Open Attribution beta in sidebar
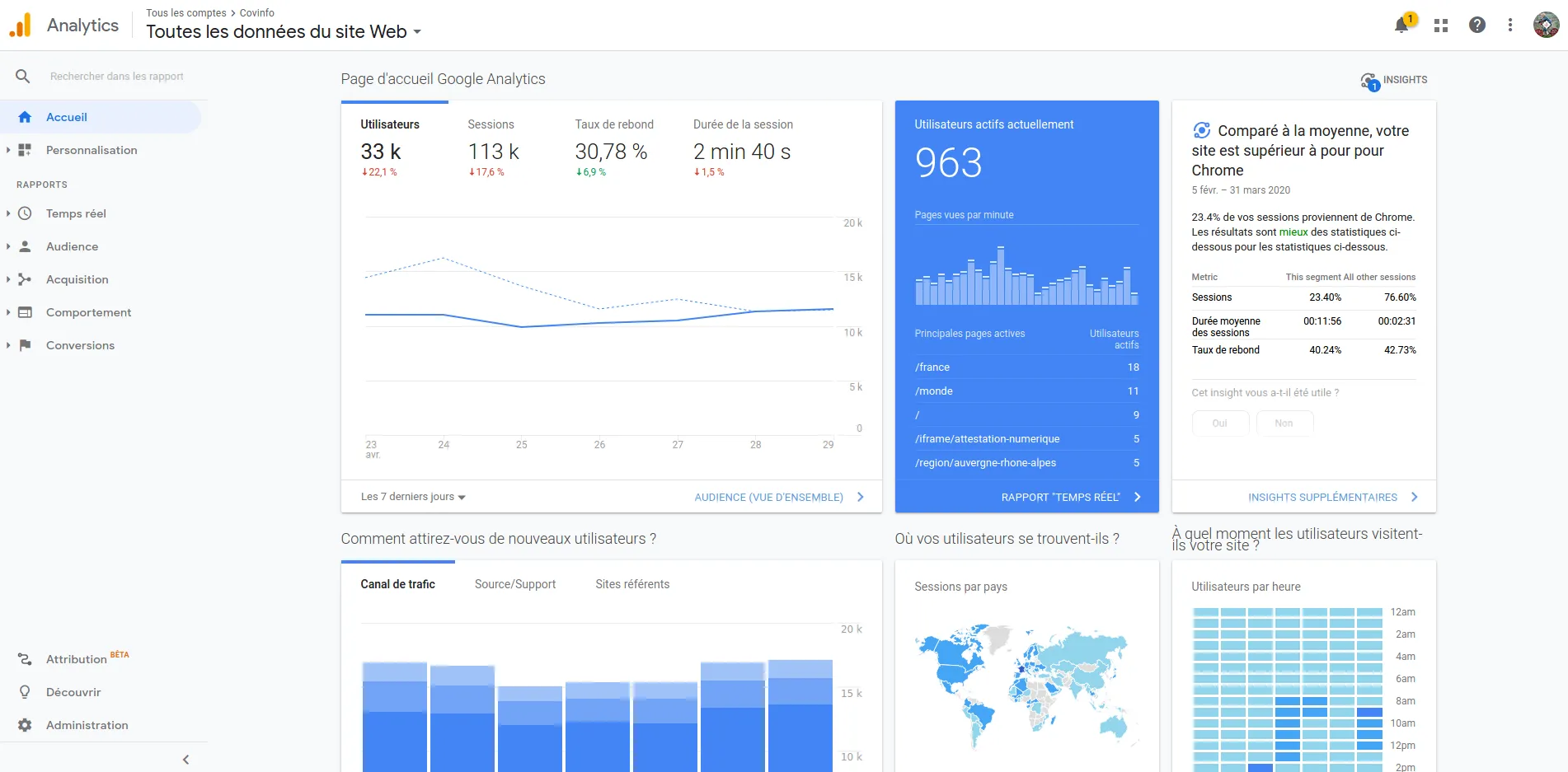1568x772 pixels. click(76, 659)
